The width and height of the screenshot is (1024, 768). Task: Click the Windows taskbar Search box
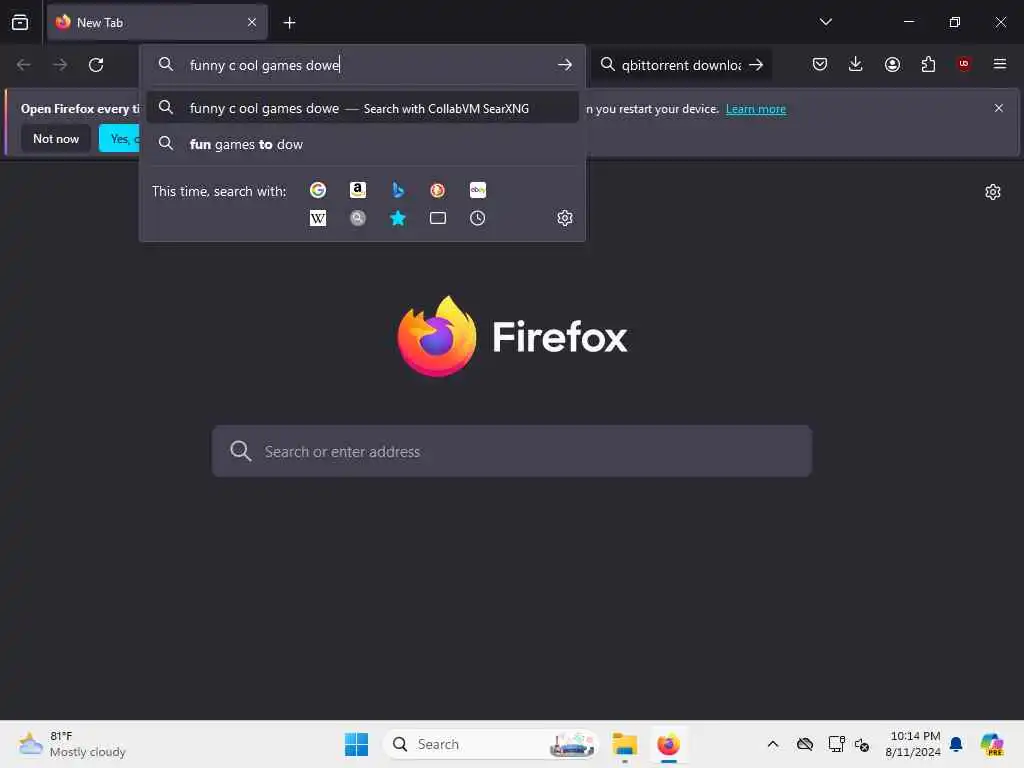pos(491,744)
